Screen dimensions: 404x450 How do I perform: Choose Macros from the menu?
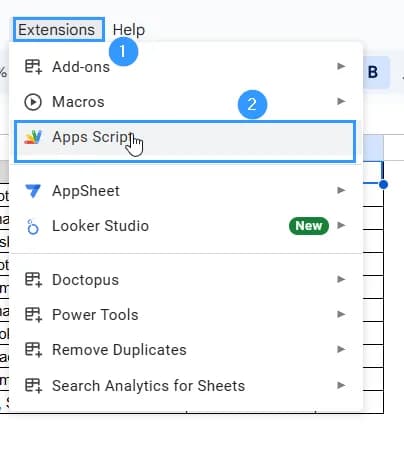pyautogui.click(x=186, y=102)
